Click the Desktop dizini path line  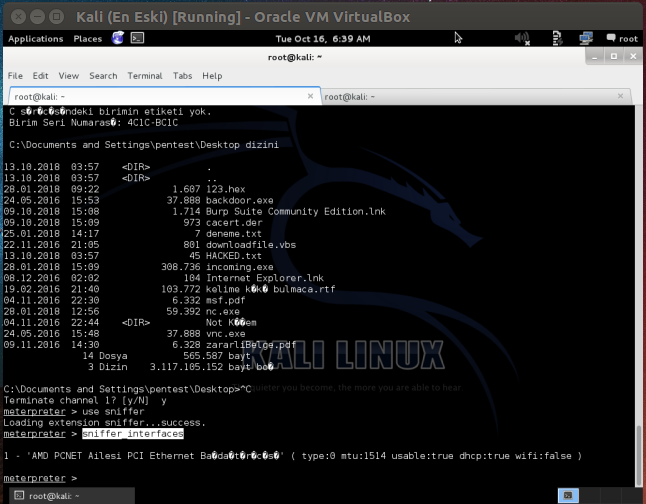[x=144, y=145]
